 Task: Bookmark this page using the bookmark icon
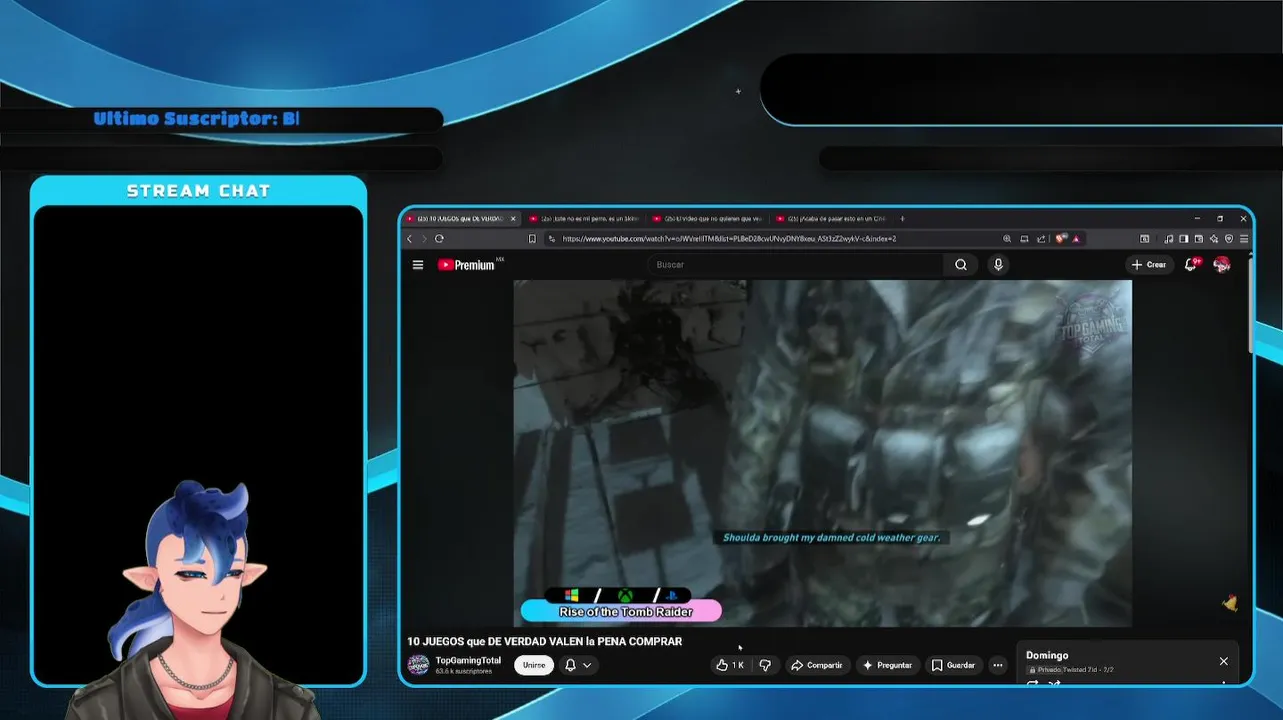point(532,239)
